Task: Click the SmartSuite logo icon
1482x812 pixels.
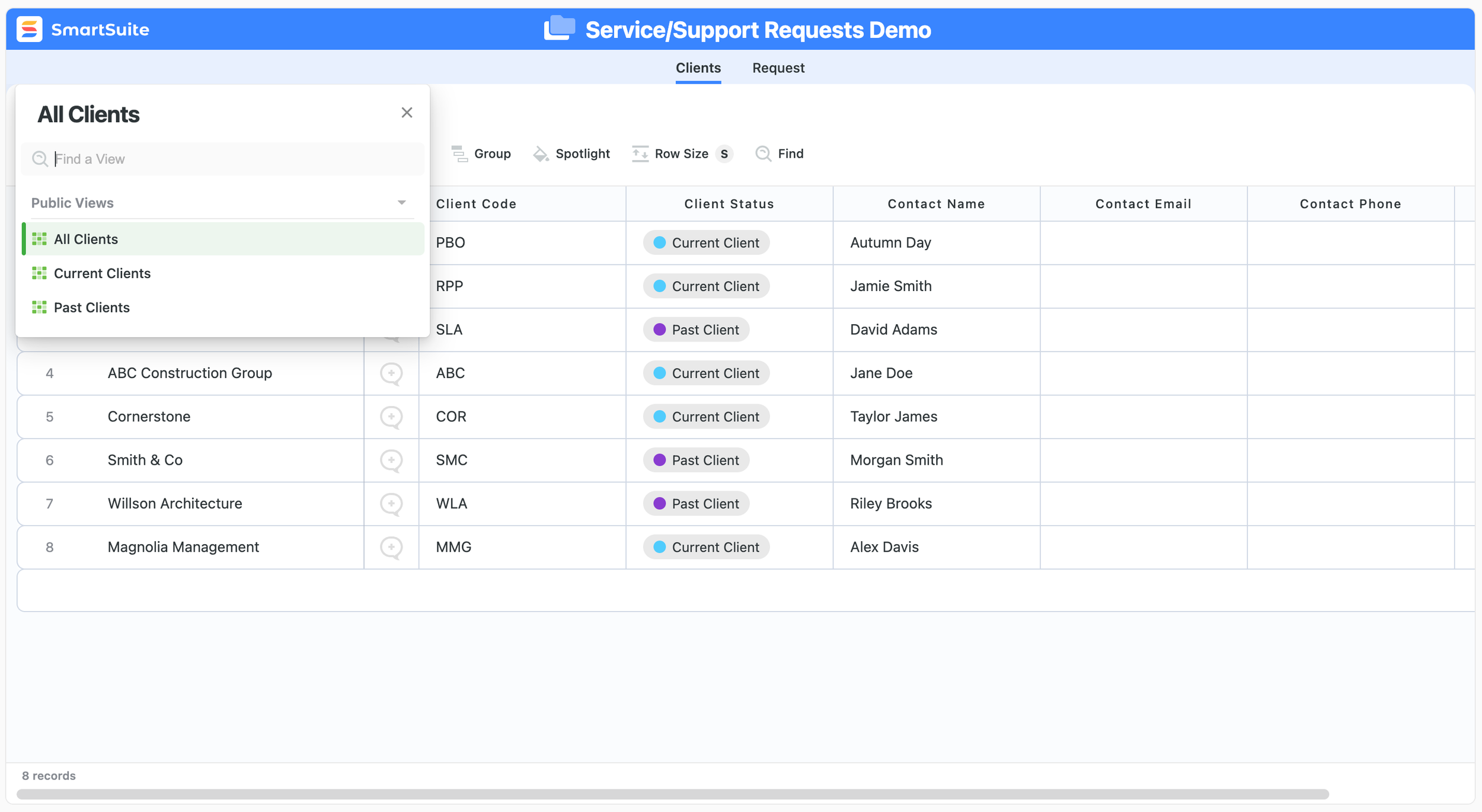Action: tap(29, 29)
